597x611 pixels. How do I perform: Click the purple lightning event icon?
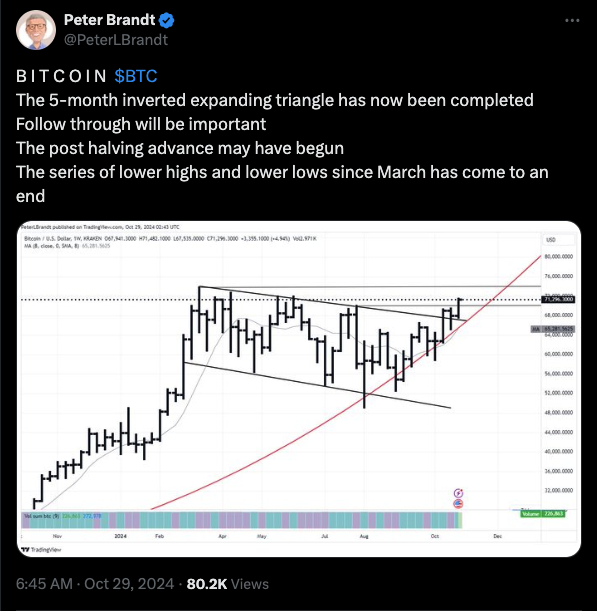click(459, 493)
